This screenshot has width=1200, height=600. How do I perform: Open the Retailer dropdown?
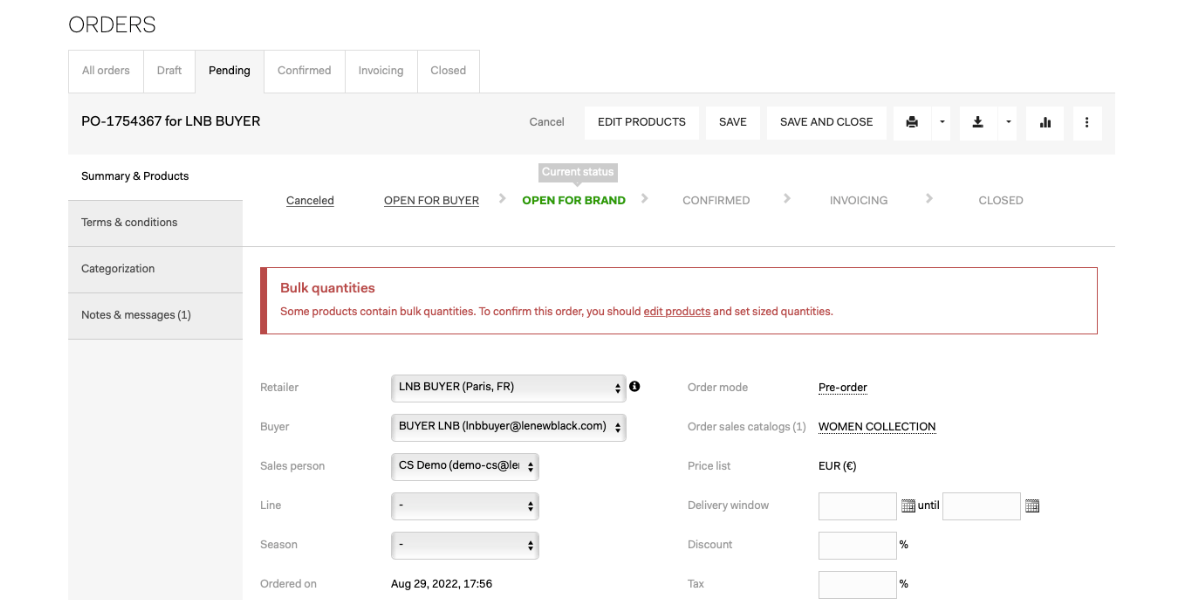508,387
